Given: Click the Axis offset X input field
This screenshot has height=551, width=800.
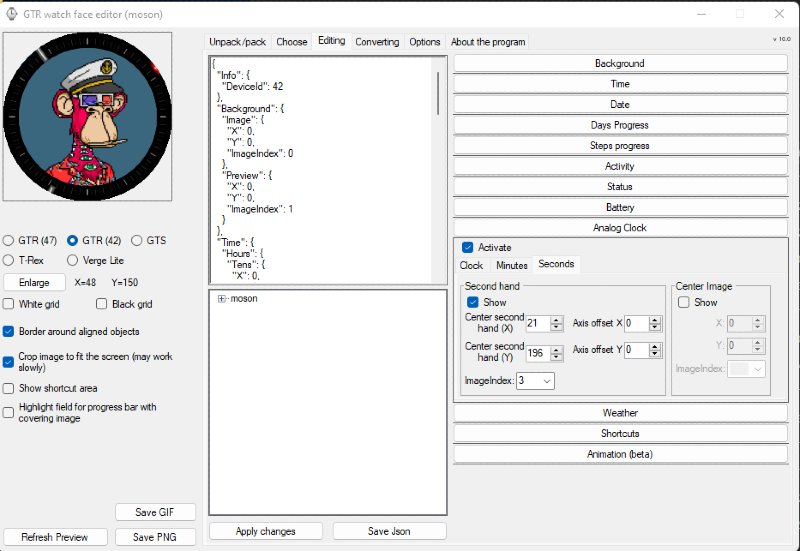Looking at the screenshot, I should (637, 323).
